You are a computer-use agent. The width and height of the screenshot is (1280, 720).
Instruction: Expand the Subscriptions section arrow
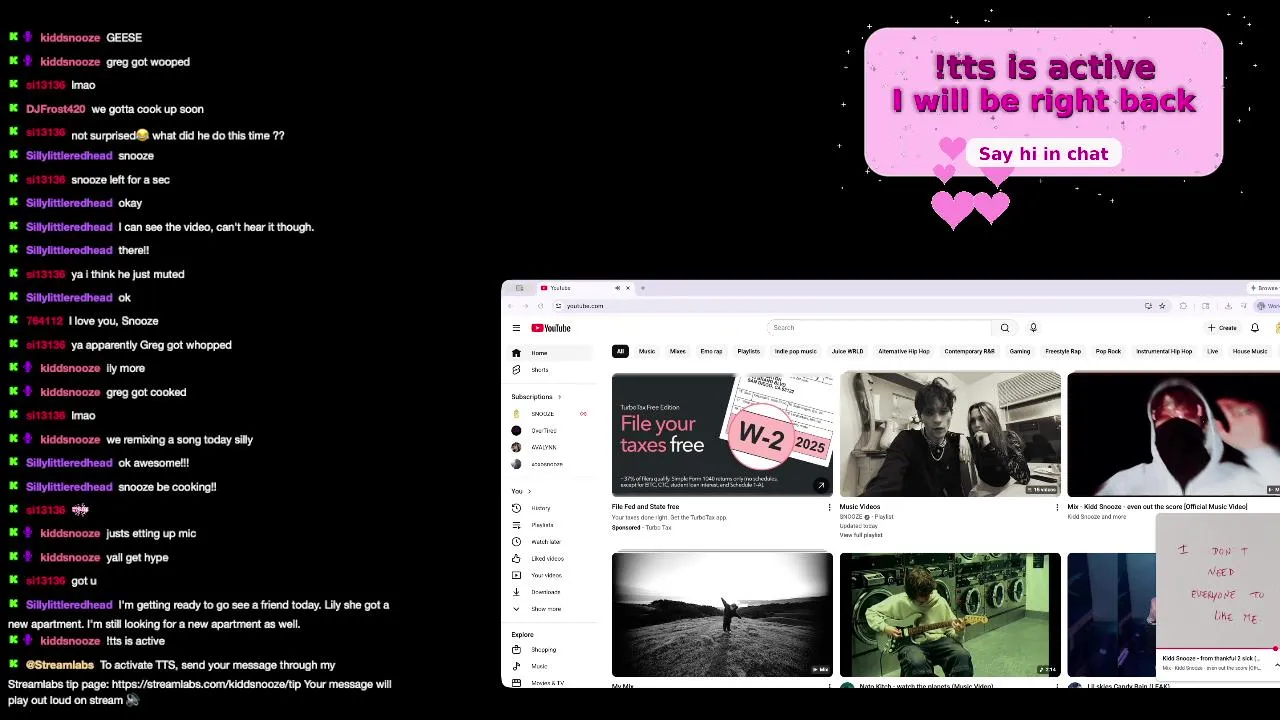click(559, 397)
